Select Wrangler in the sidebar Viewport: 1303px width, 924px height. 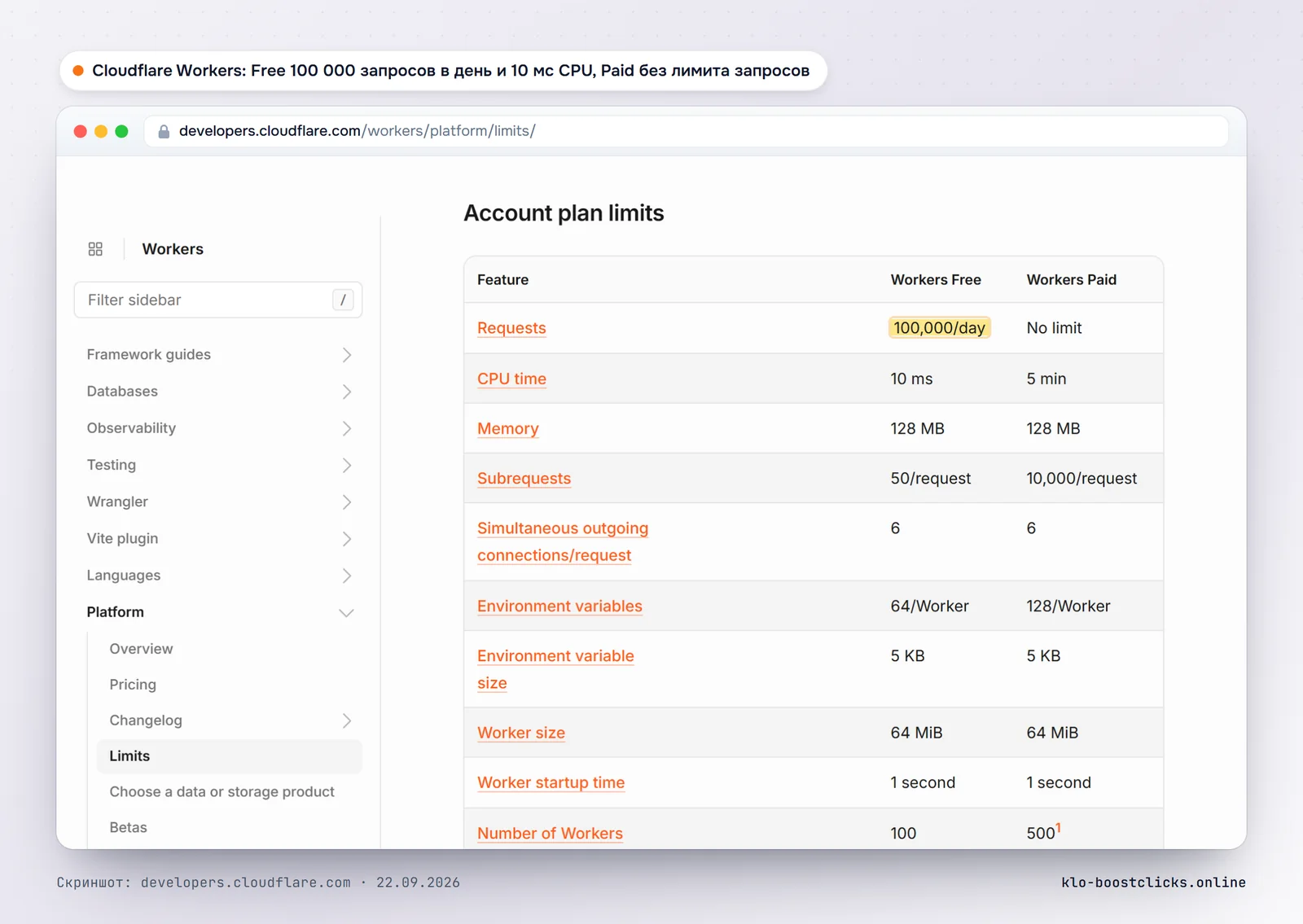(117, 502)
